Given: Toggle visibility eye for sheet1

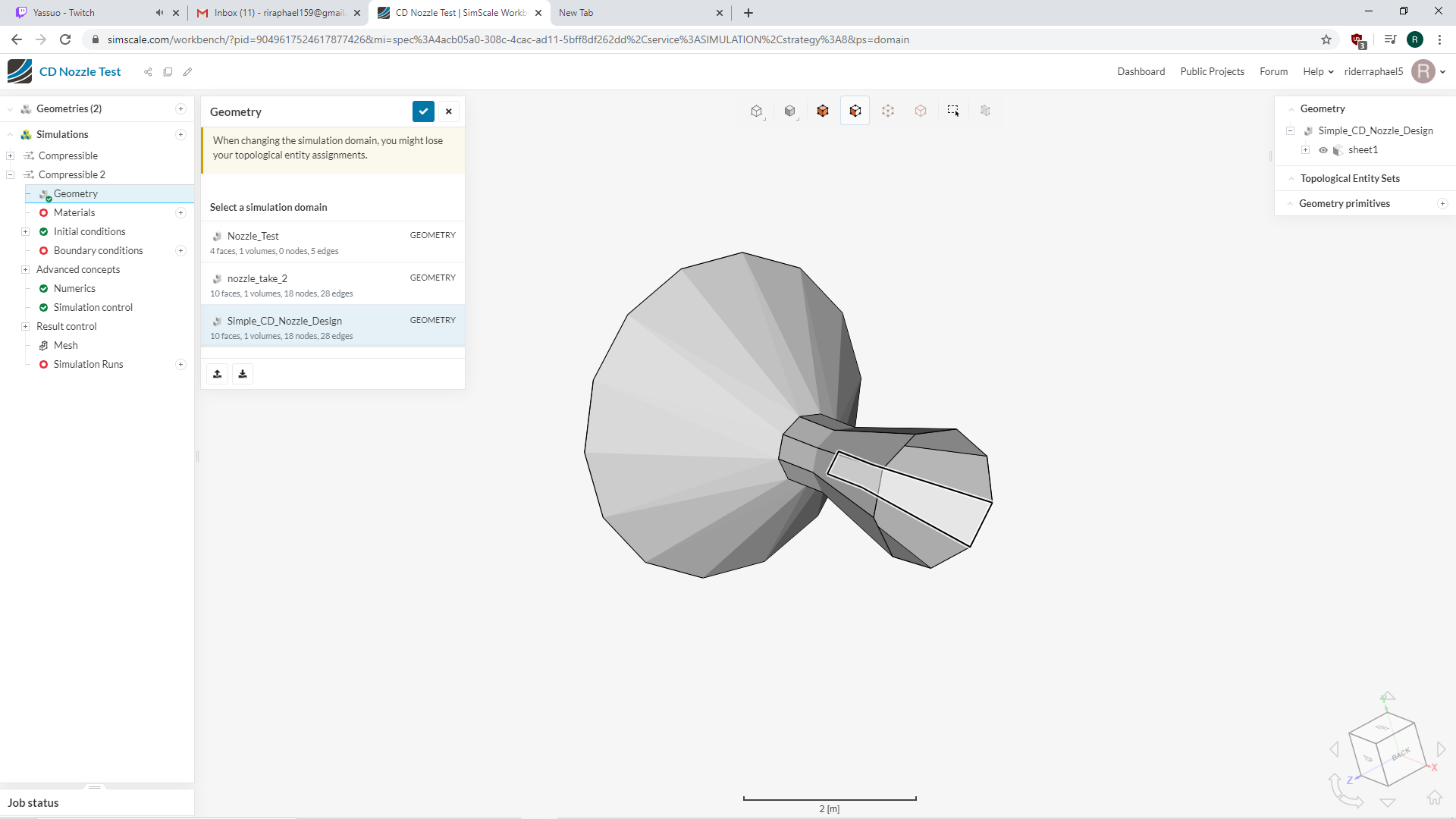Looking at the screenshot, I should [1323, 150].
